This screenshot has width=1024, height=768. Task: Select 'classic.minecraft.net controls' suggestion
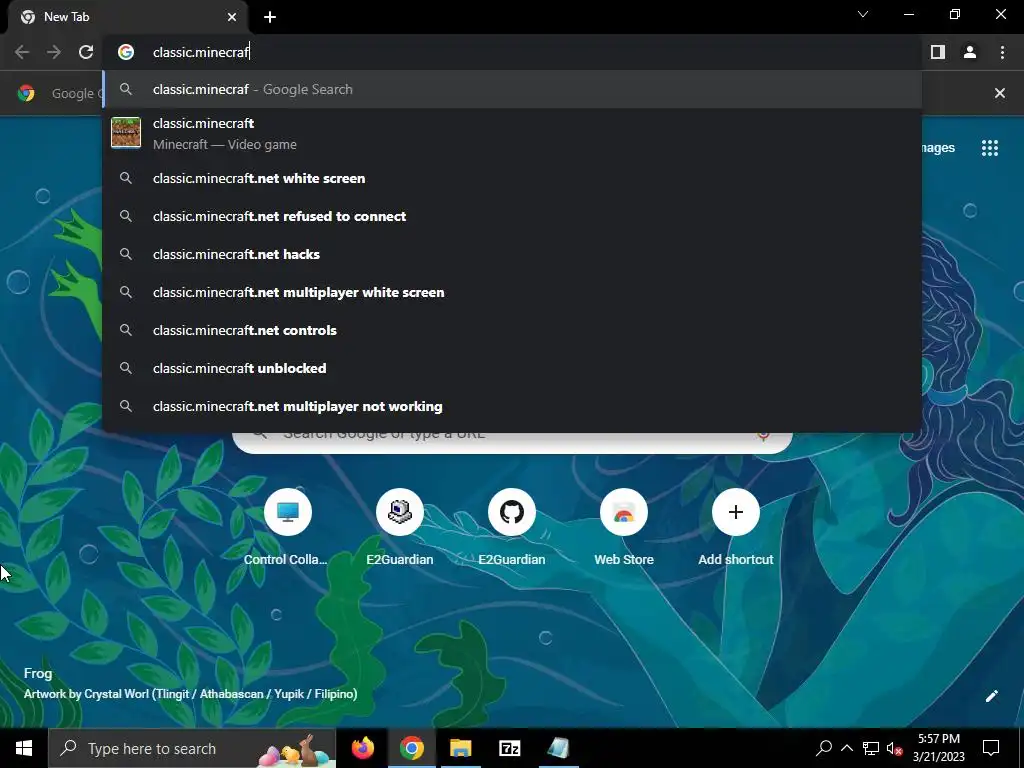pyautogui.click(x=513, y=330)
